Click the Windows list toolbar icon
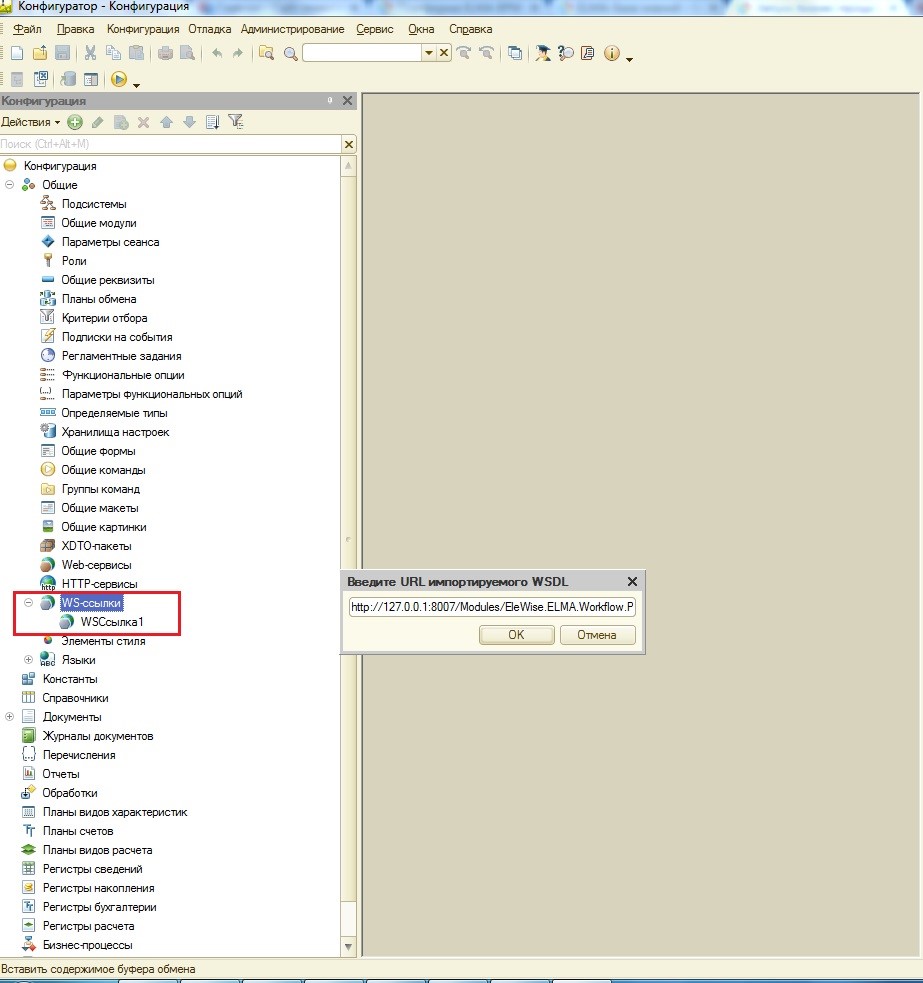This screenshot has height=983, width=923. click(515, 53)
